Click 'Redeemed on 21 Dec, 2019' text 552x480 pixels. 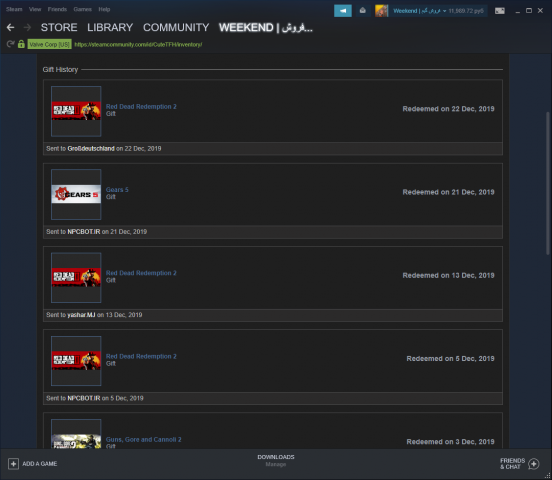pyautogui.click(x=448, y=192)
